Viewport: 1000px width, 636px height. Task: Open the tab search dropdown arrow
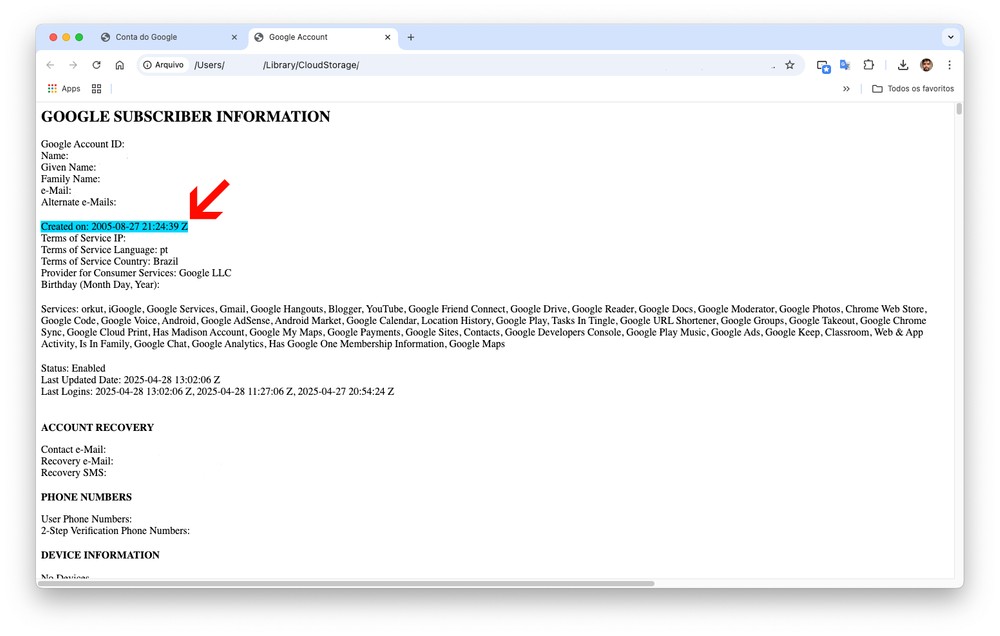[950, 37]
